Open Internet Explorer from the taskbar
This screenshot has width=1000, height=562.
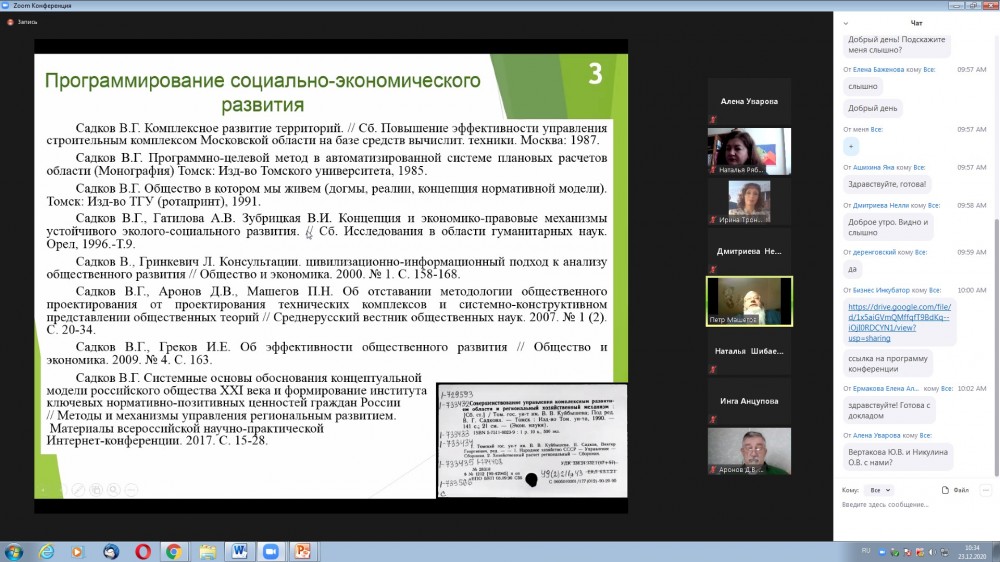click(46, 551)
